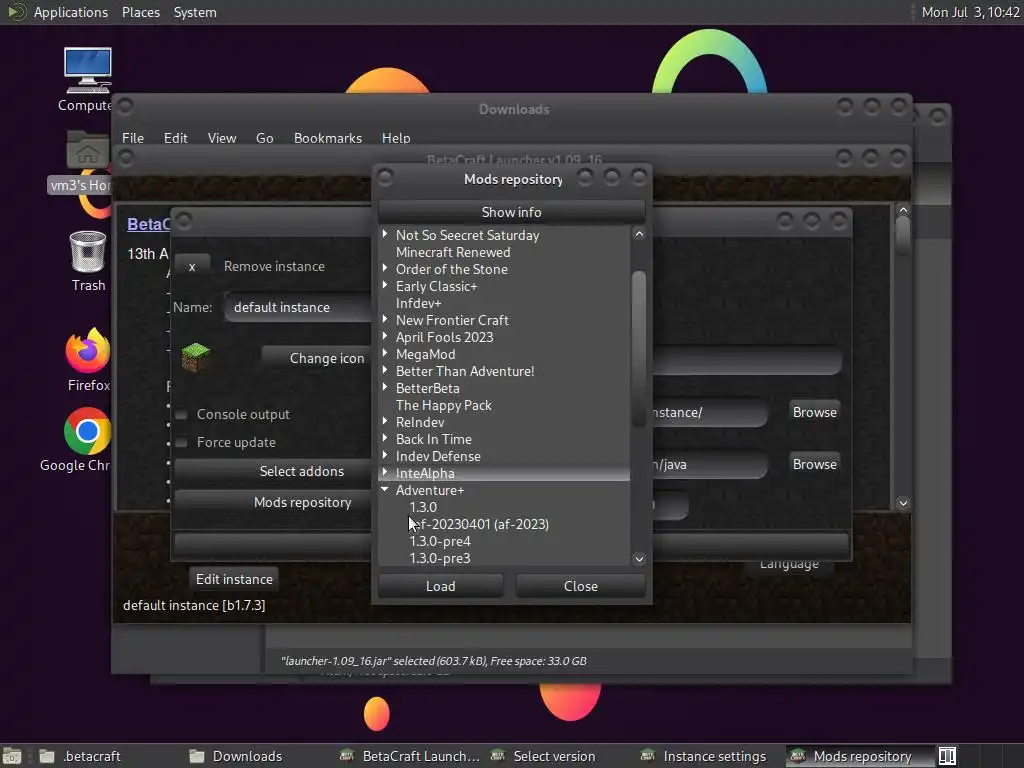Open the Applications menu in top panel
Image resolution: width=1024 pixels, height=768 pixels.
71,12
